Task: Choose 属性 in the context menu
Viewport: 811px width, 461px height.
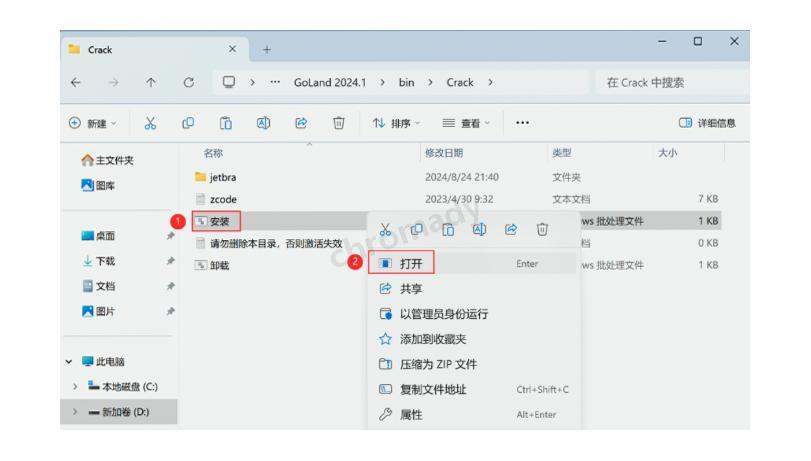Action: (473, 414)
